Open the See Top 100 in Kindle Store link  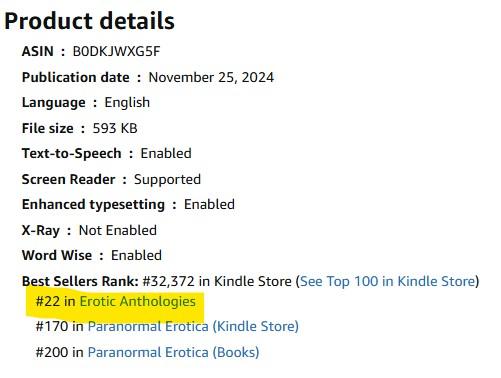click(387, 281)
